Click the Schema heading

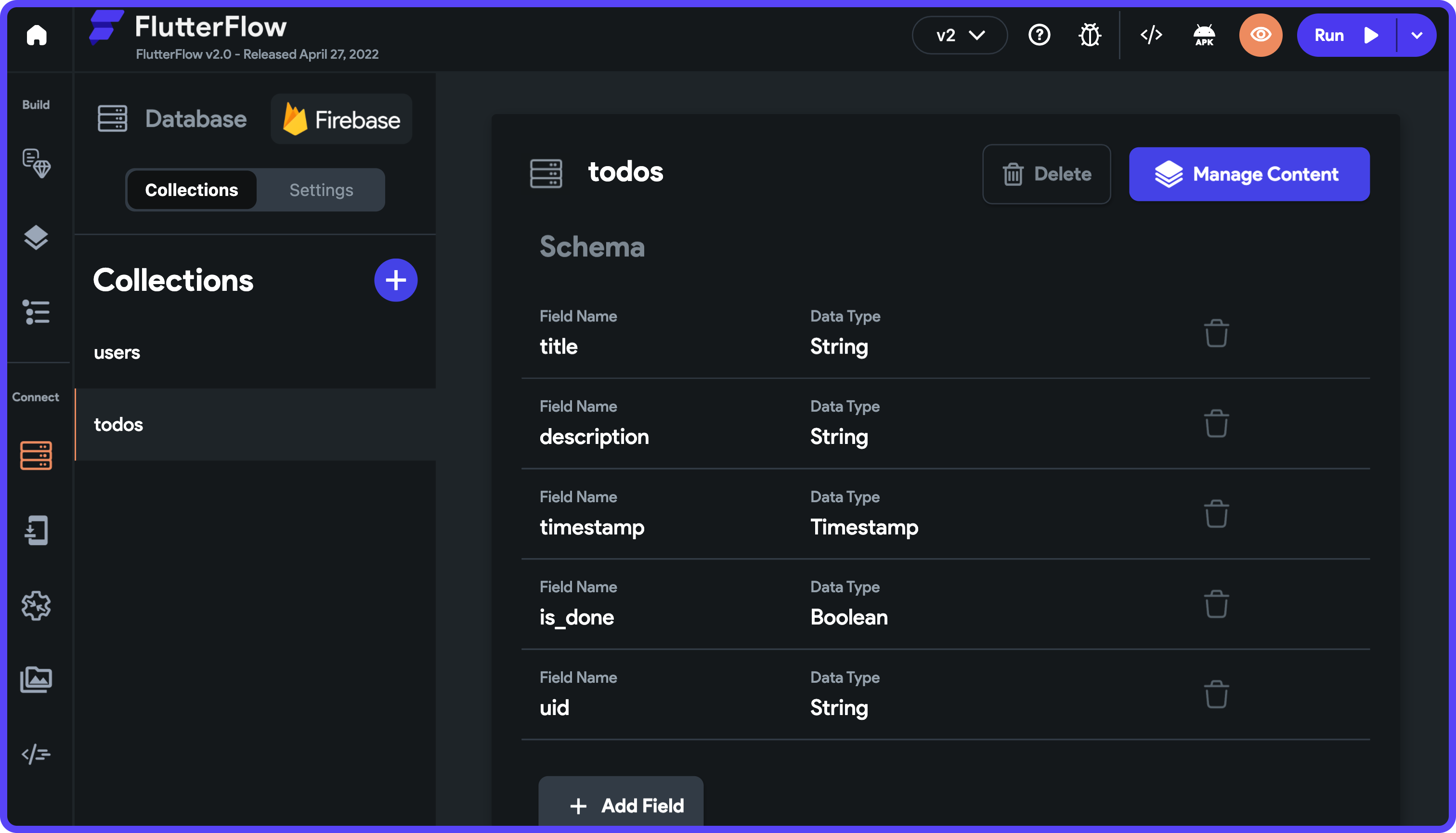tap(592, 247)
